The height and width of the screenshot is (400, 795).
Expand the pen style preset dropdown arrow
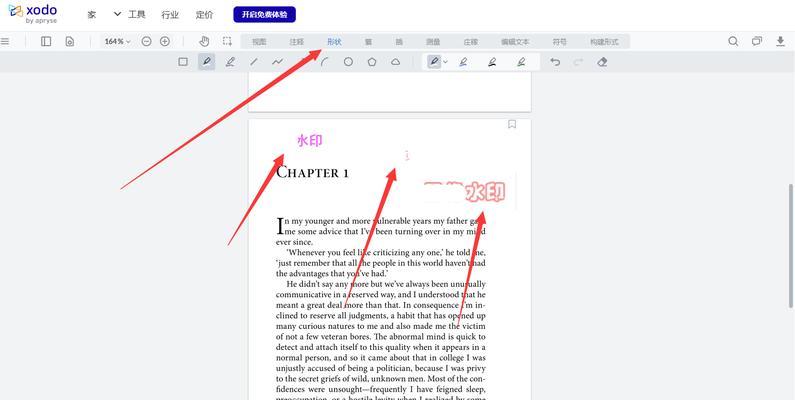click(x=446, y=62)
